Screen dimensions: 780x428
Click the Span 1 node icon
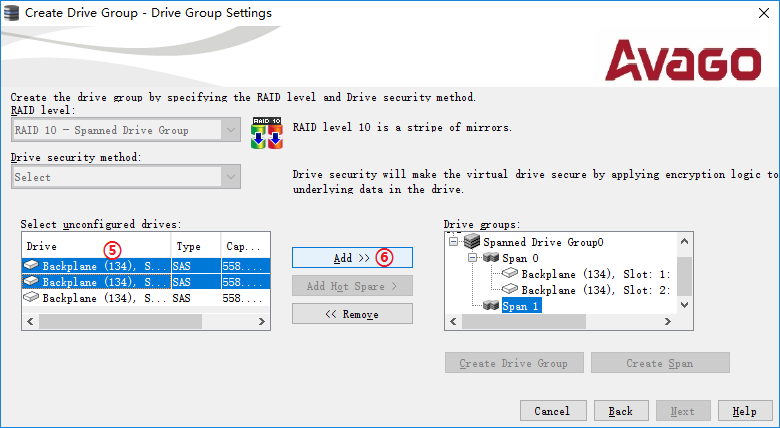[x=490, y=305]
